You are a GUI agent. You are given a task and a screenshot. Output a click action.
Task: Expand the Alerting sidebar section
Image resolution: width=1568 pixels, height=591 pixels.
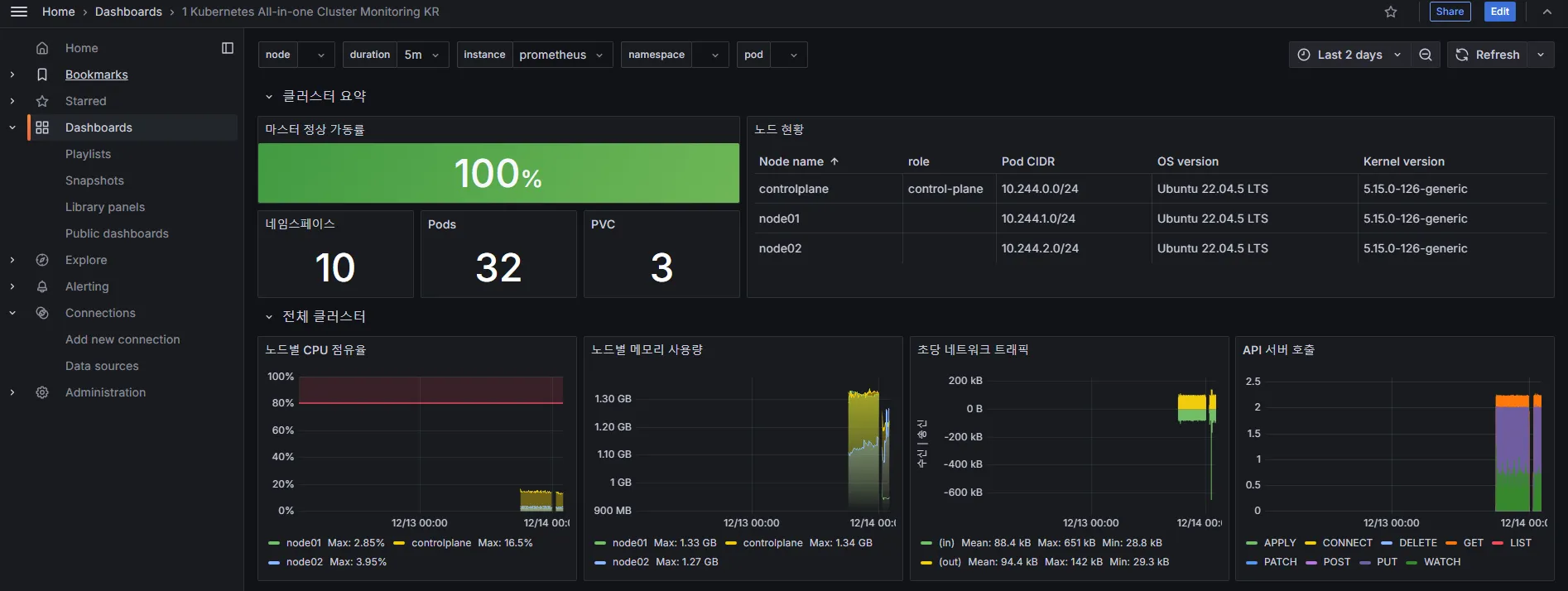tap(12, 286)
